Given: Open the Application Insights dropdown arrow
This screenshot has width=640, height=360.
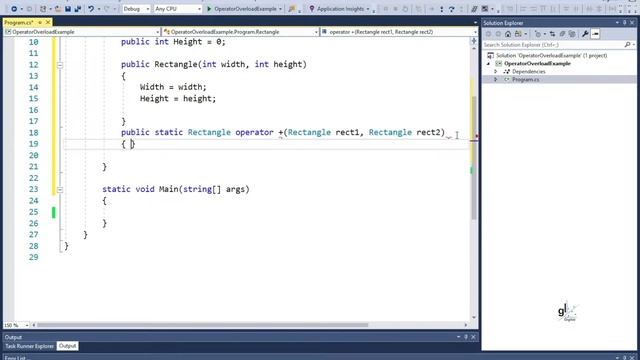Looking at the screenshot, I should pyautogui.click(x=368, y=9).
